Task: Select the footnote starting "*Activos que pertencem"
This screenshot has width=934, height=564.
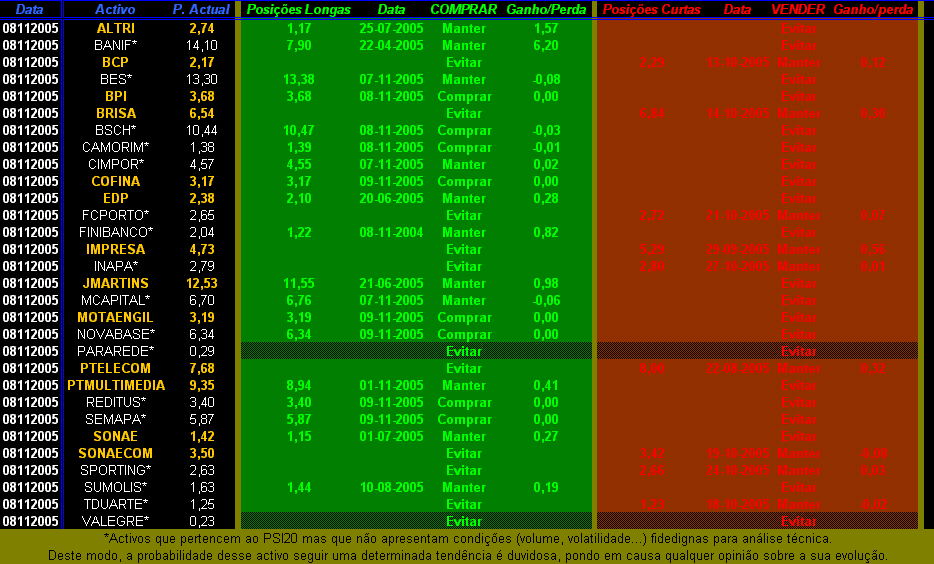Action: tap(468, 538)
